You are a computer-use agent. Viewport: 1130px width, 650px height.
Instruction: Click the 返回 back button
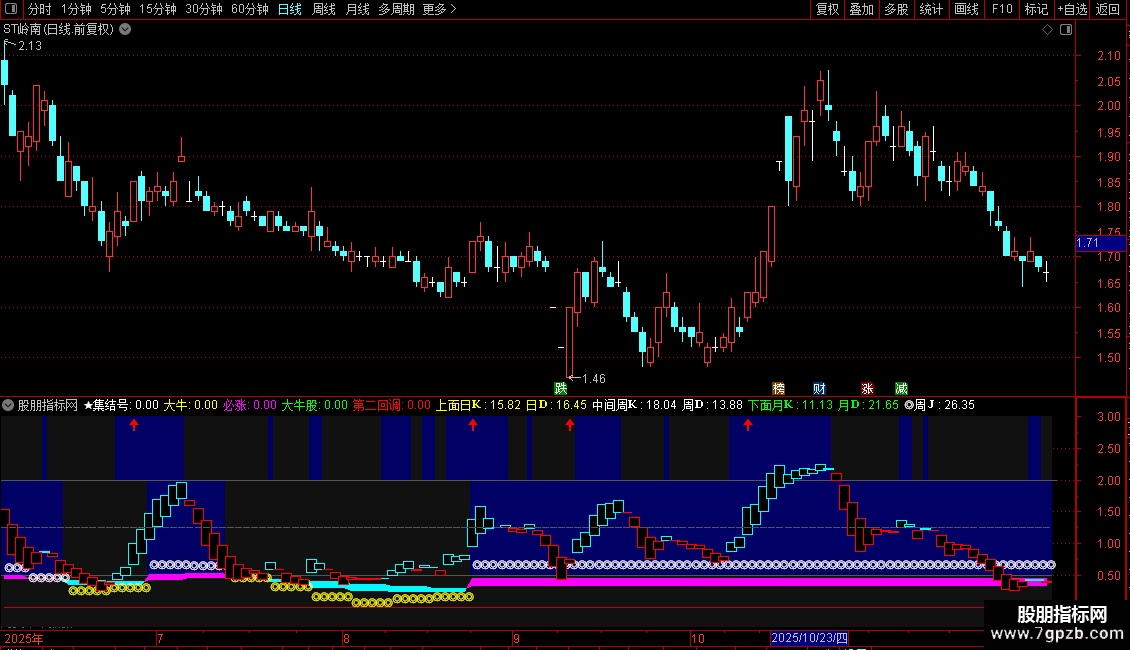pos(1108,9)
